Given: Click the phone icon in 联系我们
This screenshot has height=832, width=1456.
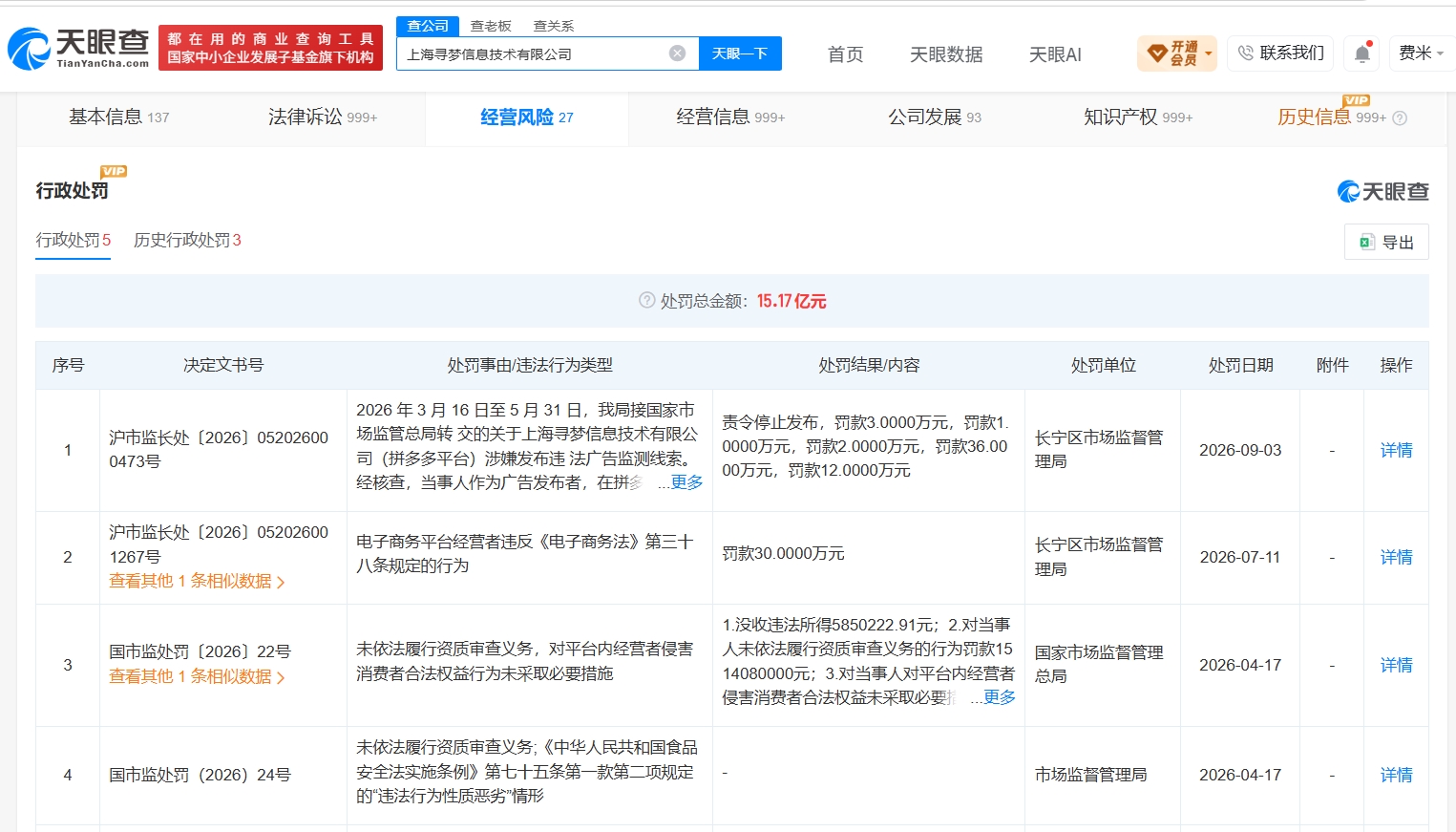Looking at the screenshot, I should (1245, 53).
